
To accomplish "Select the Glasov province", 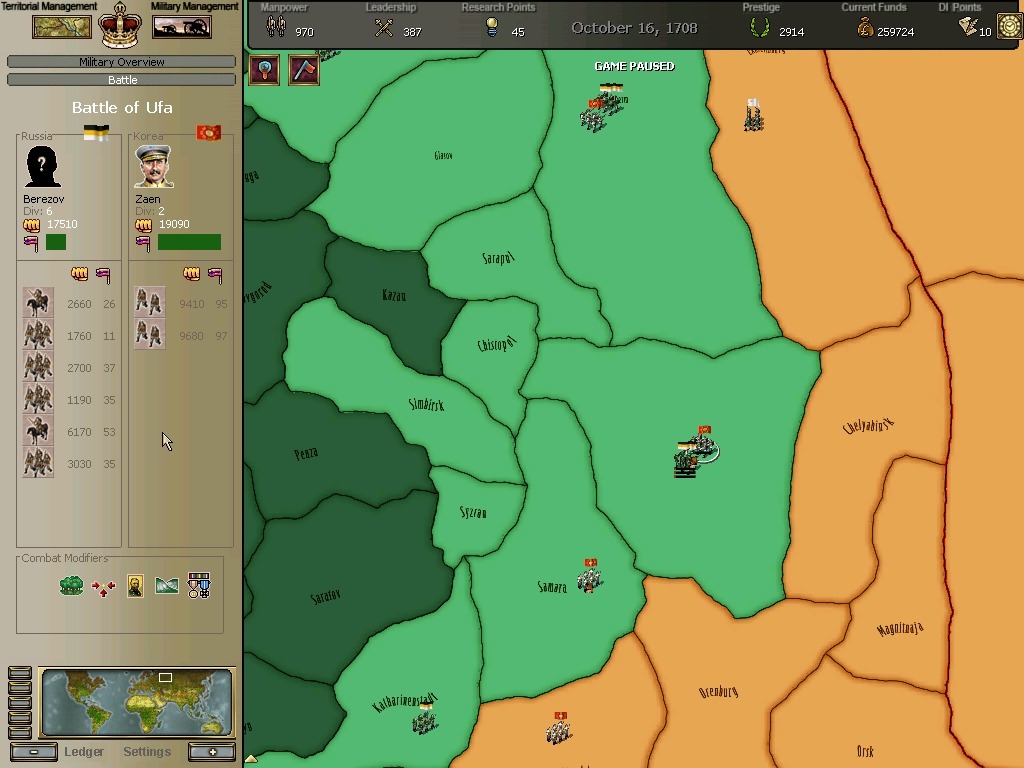I will click(x=443, y=155).
